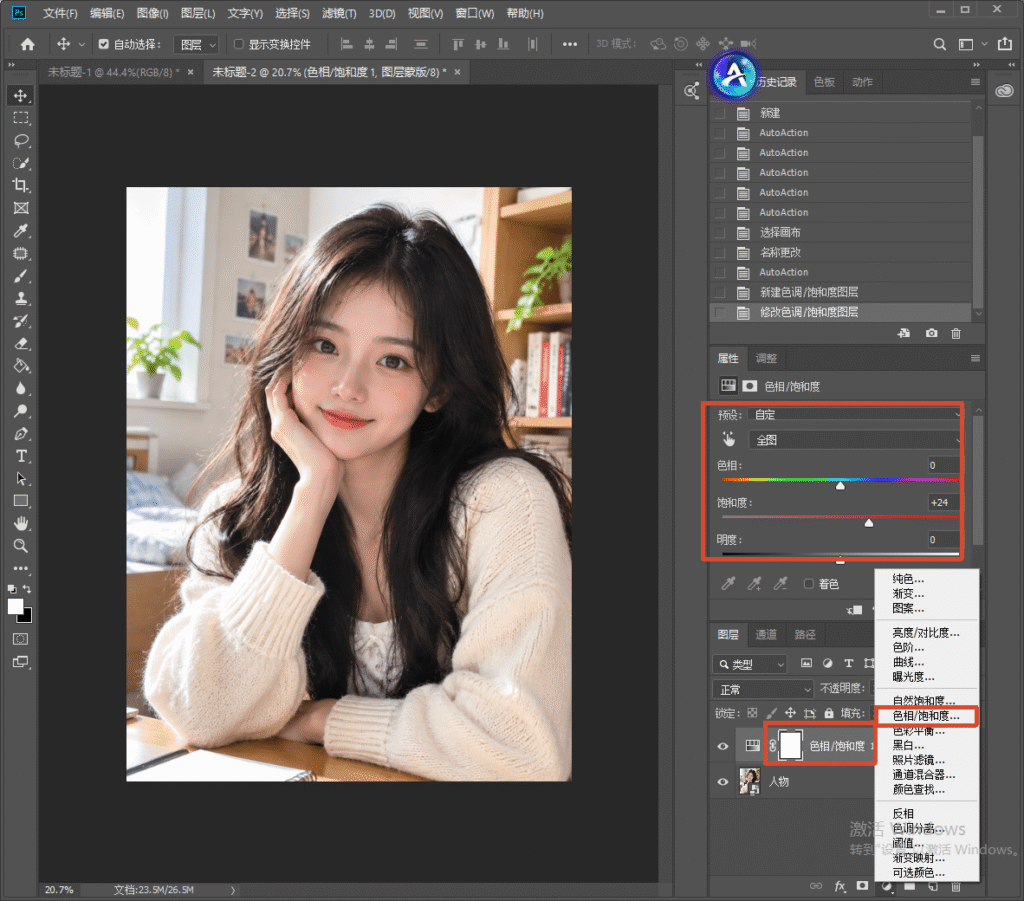
Task: Open the layer filter 类型 dropdown
Action: point(750,664)
